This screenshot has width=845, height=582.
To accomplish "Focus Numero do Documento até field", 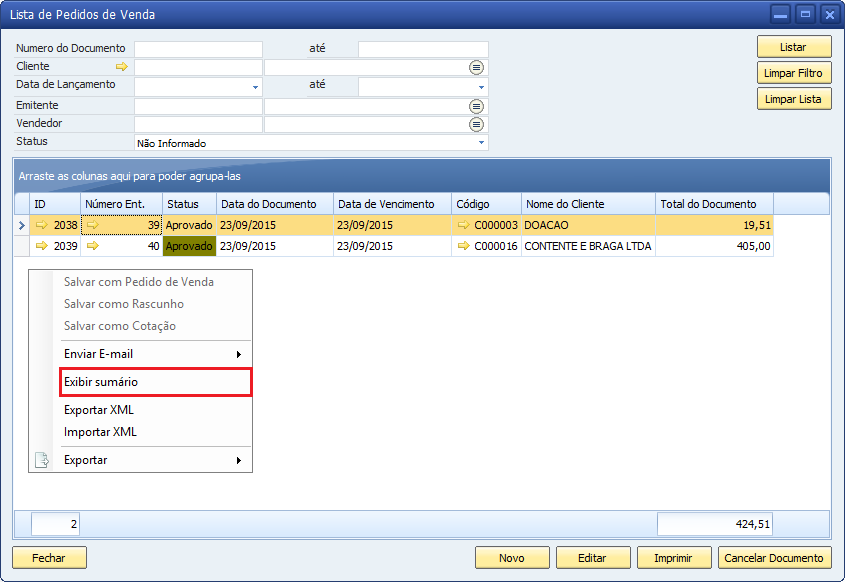I will click(423, 49).
